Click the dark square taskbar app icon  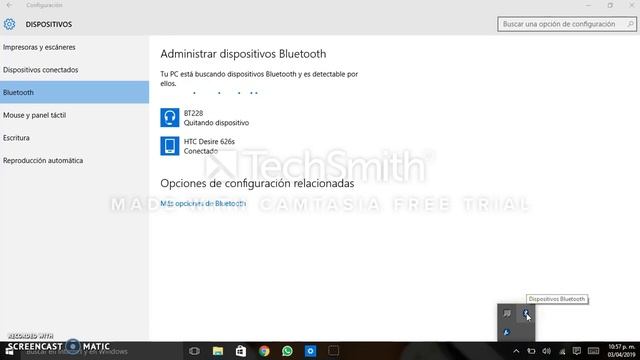click(333, 351)
